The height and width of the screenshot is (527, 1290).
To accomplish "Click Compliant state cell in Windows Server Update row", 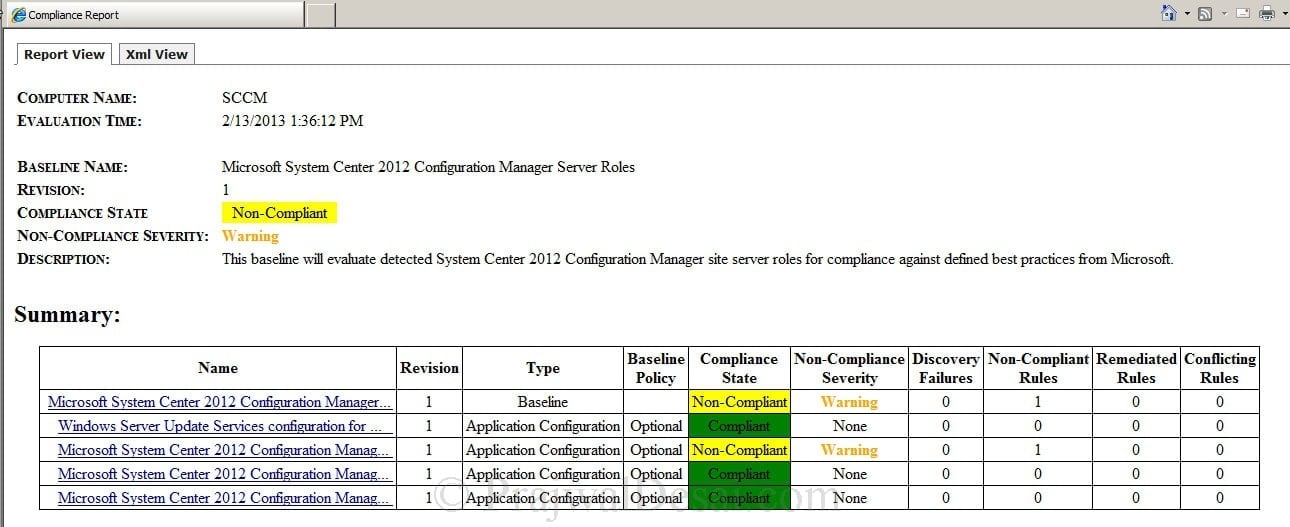I will [739, 426].
